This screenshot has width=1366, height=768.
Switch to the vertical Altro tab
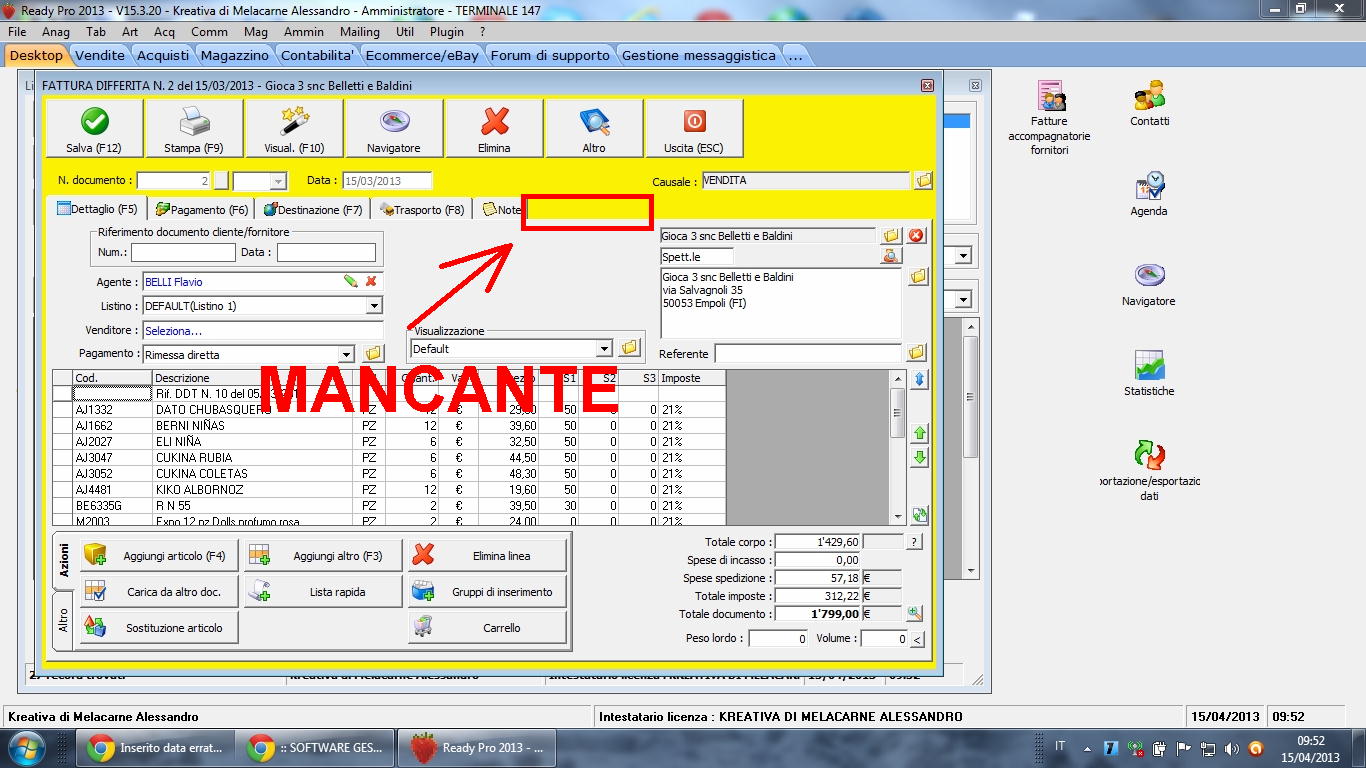pyautogui.click(x=62, y=620)
